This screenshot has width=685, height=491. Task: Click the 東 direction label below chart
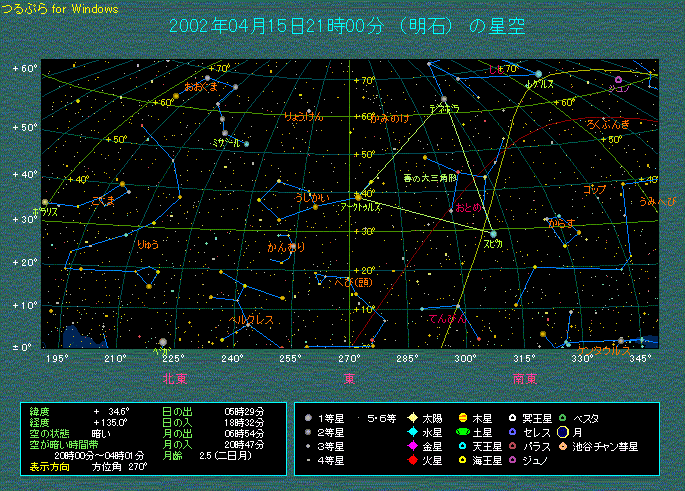click(x=349, y=378)
